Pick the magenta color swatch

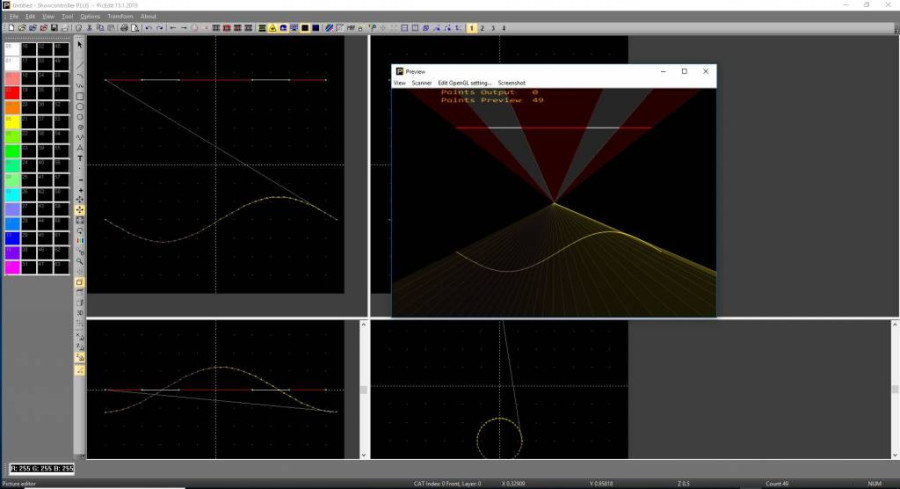[x=12, y=267]
